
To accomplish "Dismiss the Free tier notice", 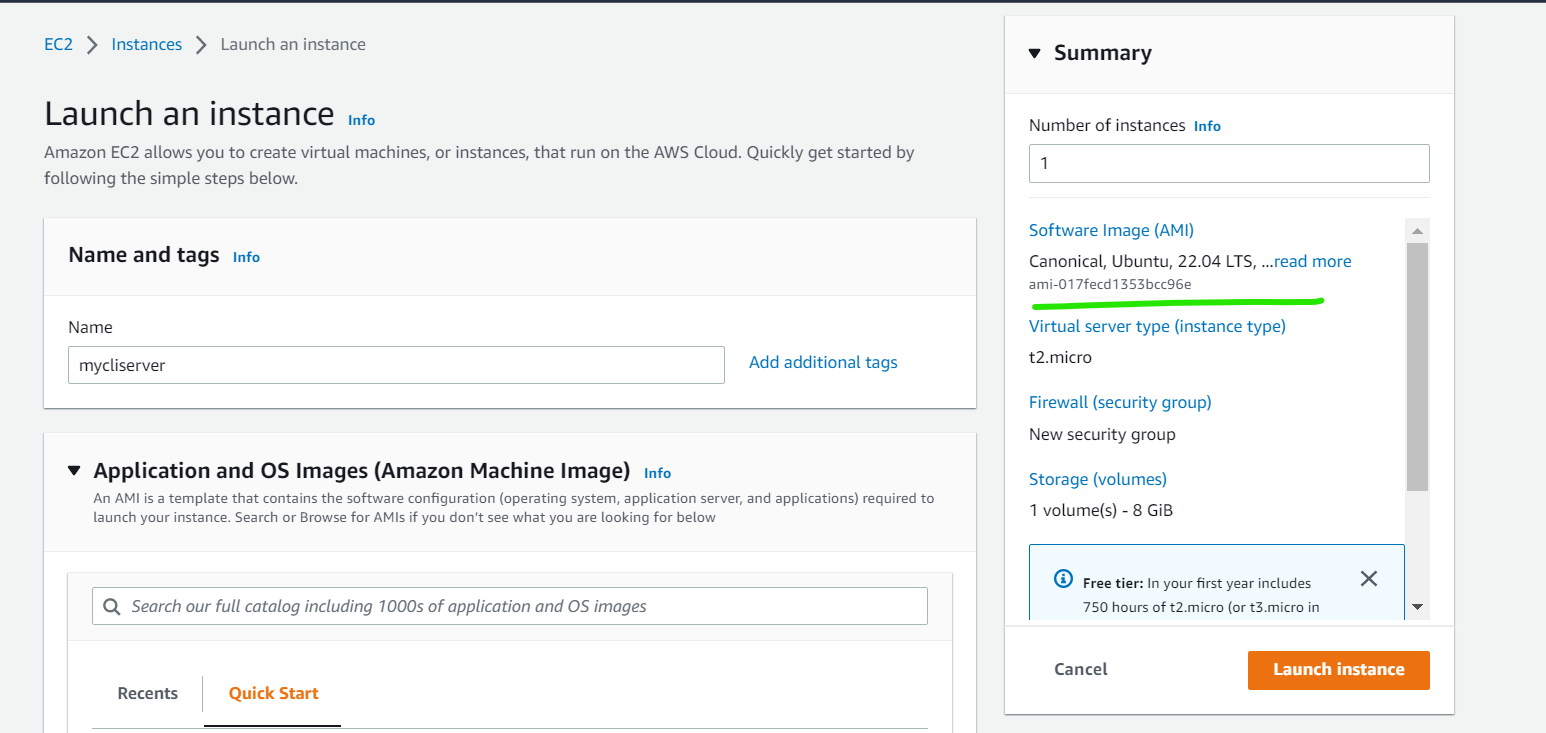I will pyautogui.click(x=1369, y=579).
